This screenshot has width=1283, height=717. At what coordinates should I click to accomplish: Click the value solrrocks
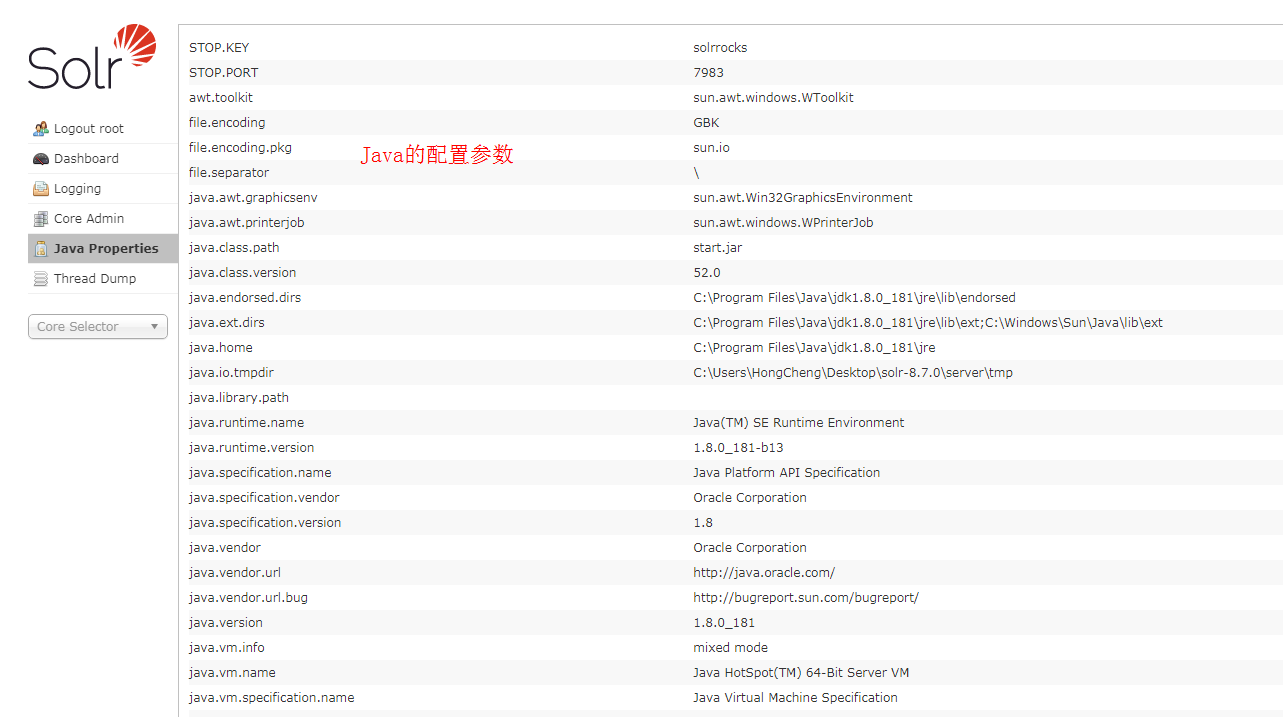pos(720,47)
